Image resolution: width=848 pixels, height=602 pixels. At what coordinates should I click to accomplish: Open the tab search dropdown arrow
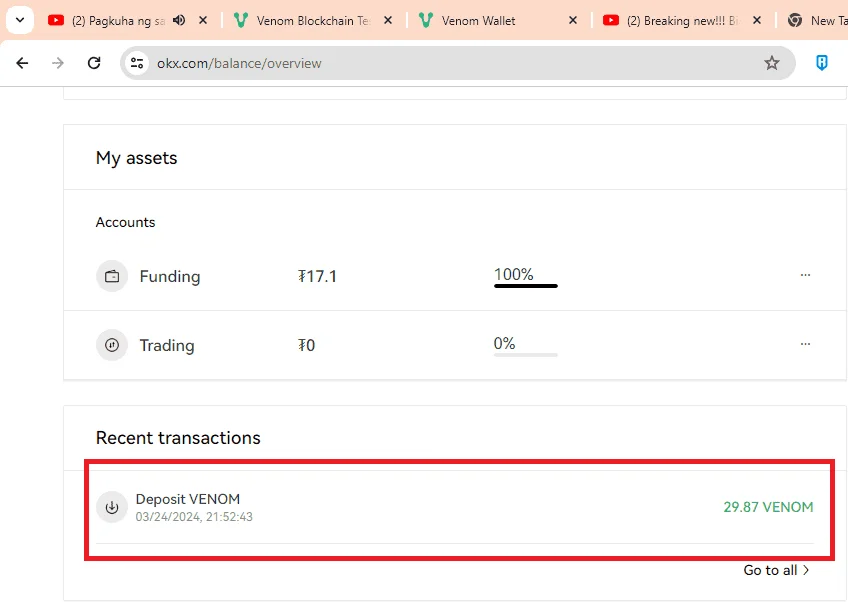click(x=20, y=21)
